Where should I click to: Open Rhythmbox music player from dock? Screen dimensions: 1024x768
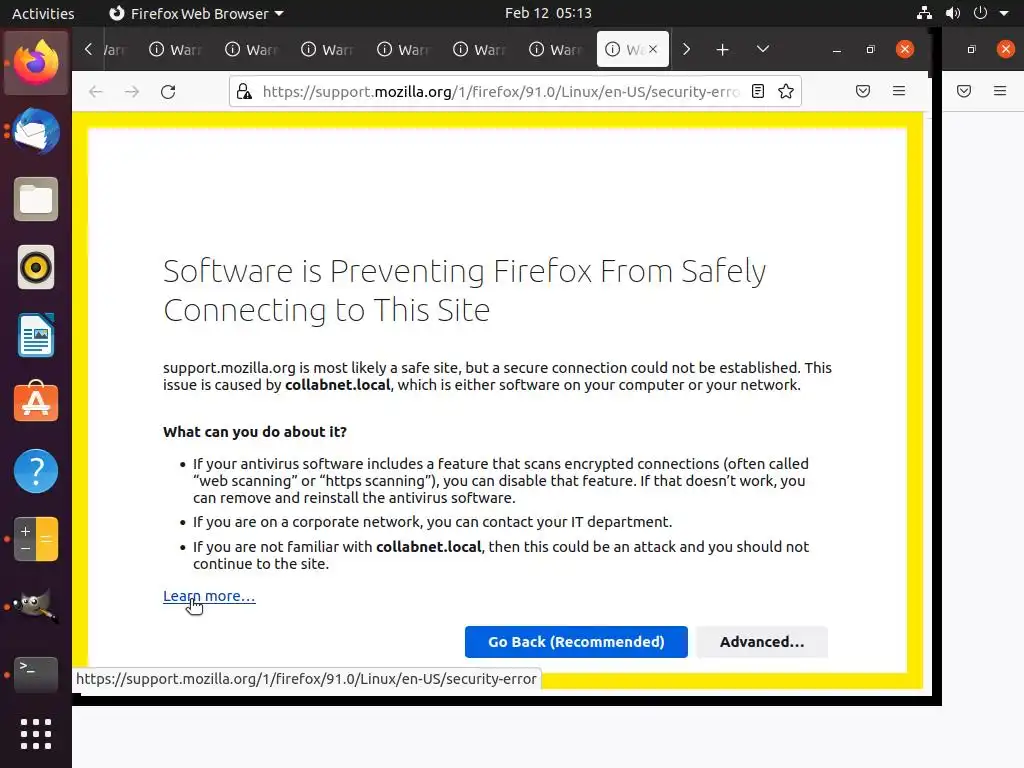click(36, 267)
